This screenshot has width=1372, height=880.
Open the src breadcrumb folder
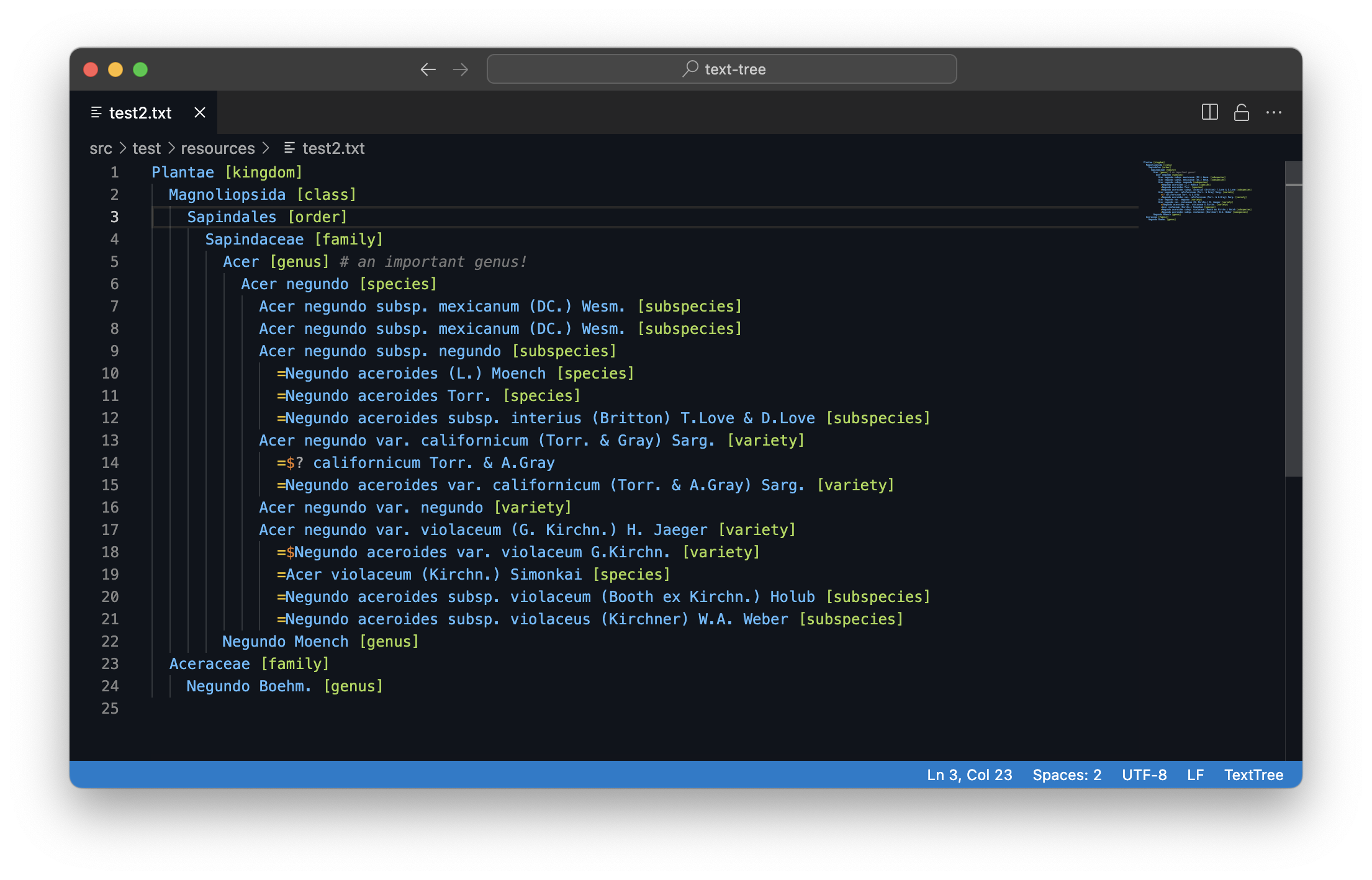101,148
